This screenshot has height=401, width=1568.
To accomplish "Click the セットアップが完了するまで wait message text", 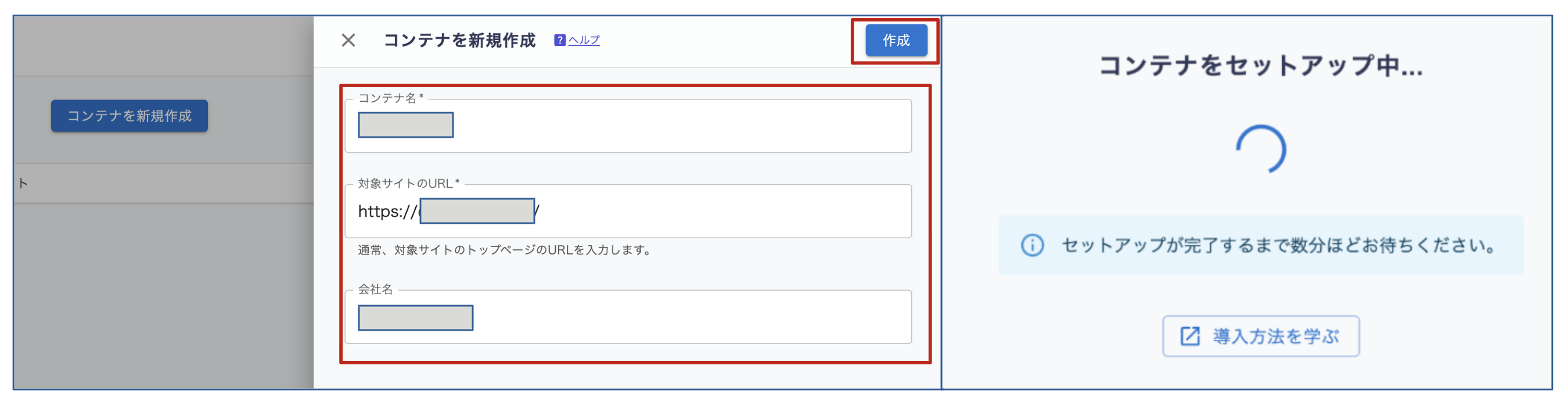I will click(x=1278, y=245).
